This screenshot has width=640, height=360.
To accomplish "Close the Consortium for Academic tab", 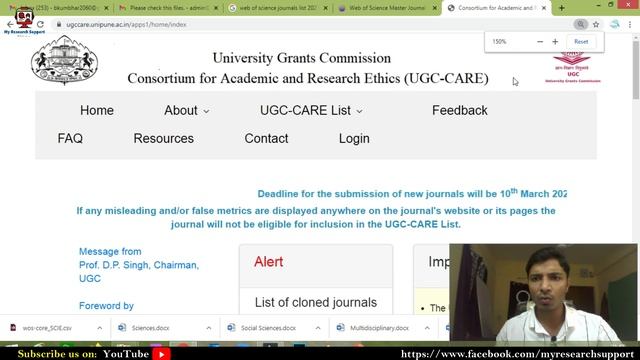I will click(x=544, y=8).
